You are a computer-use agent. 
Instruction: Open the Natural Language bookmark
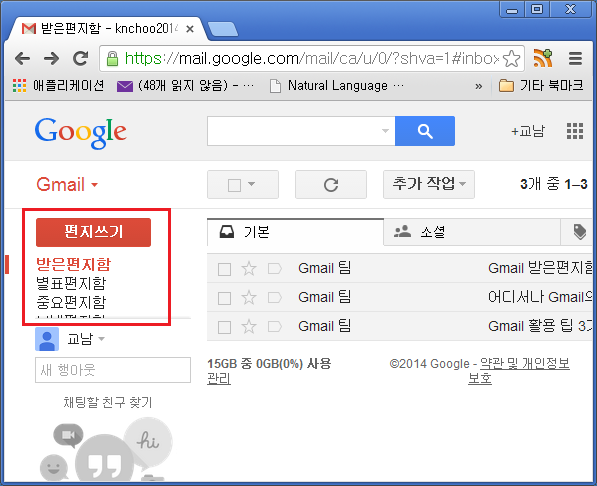(337, 86)
